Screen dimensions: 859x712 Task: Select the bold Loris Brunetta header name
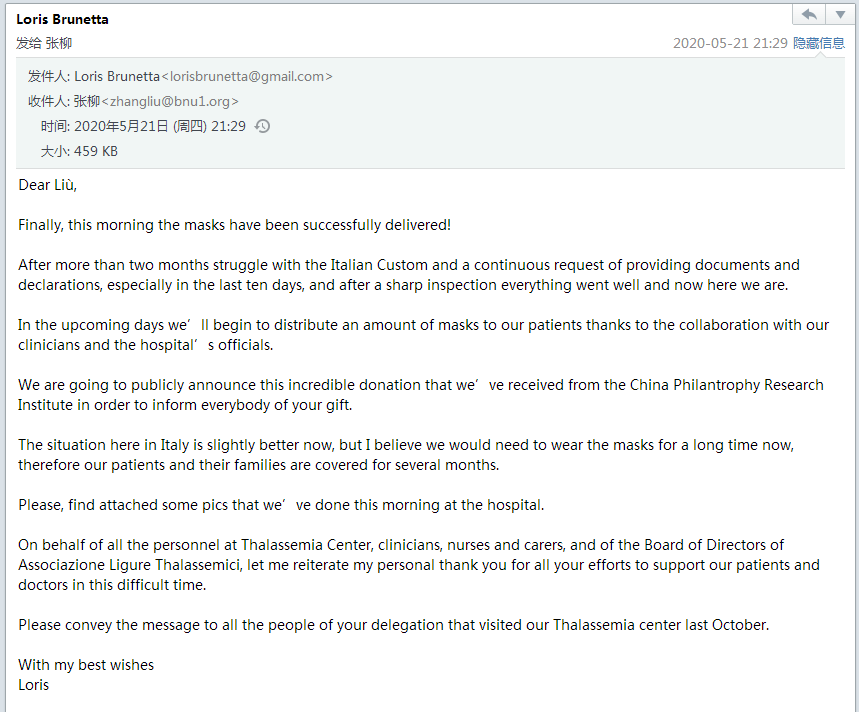click(x=63, y=19)
